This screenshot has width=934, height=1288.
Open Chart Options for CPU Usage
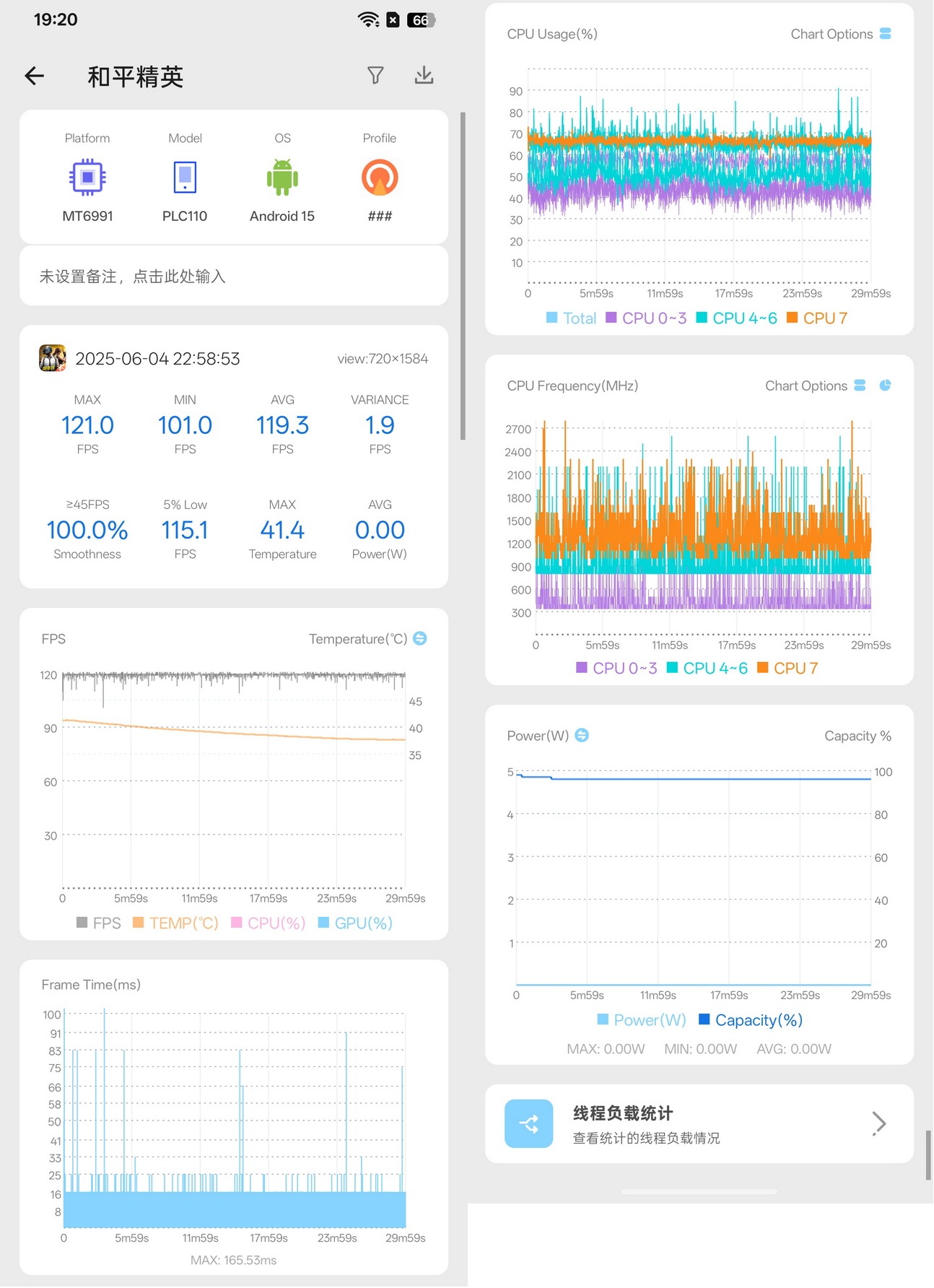(832, 34)
